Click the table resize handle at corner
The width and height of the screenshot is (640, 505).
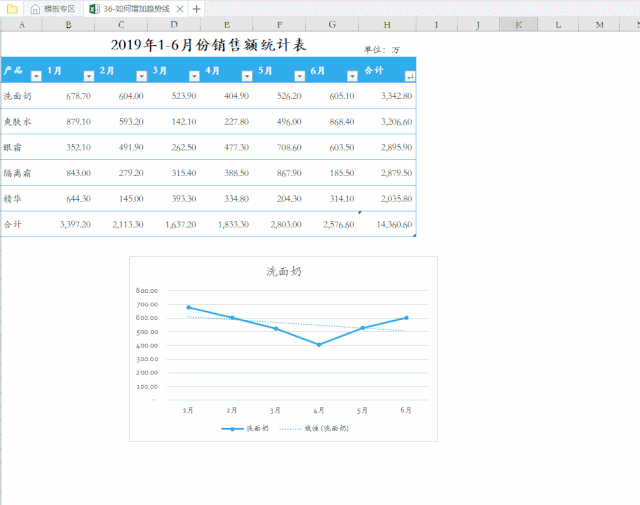click(x=415, y=235)
